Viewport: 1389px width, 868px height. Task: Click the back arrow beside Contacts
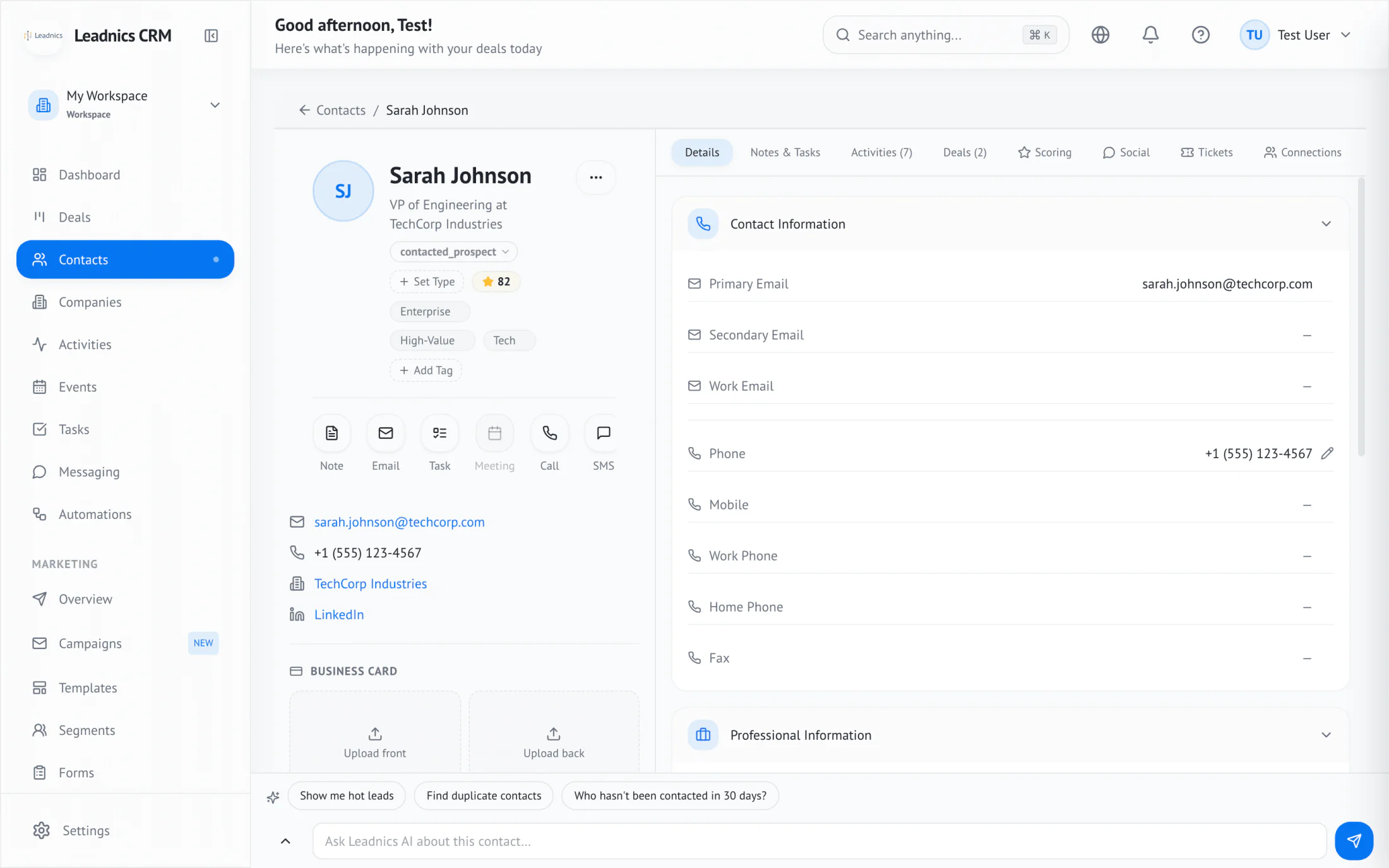(x=304, y=110)
